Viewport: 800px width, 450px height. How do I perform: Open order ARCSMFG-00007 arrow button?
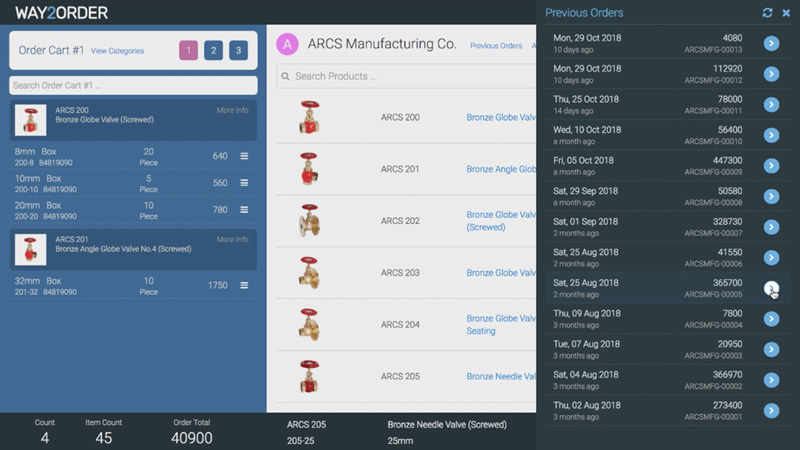(771, 227)
